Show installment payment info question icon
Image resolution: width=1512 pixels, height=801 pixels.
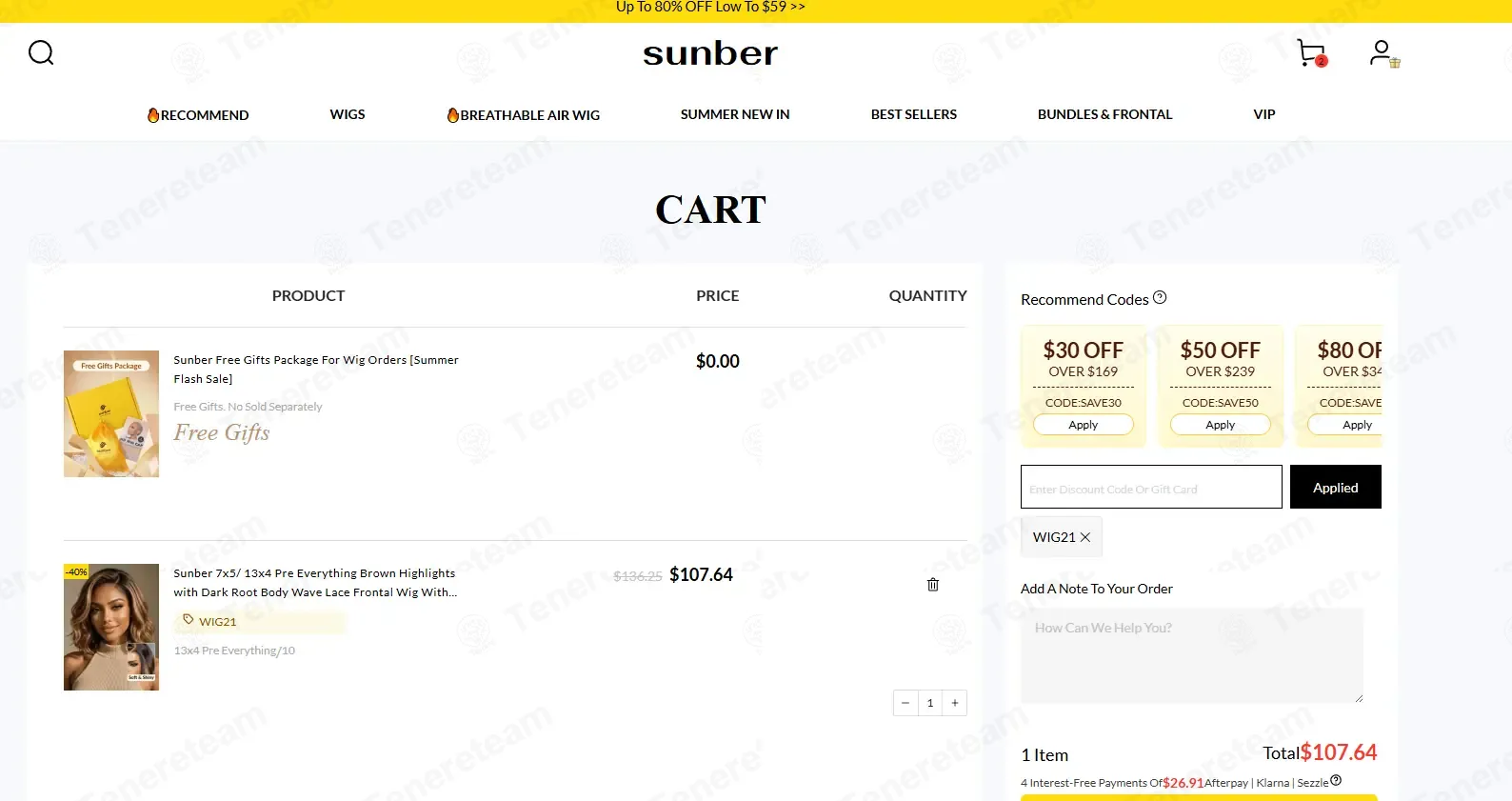tap(1336, 781)
